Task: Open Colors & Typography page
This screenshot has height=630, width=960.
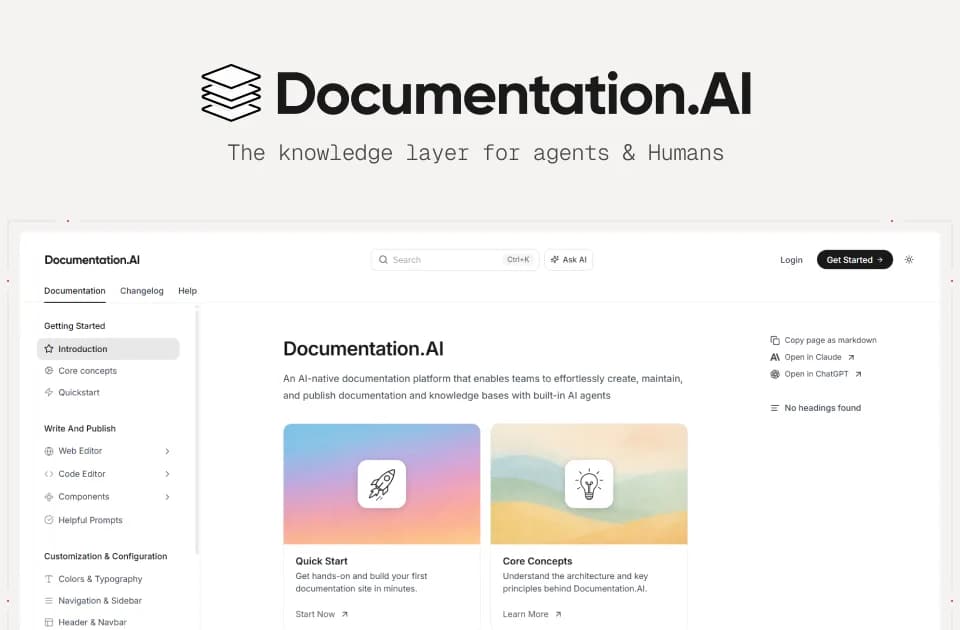Action: point(100,579)
